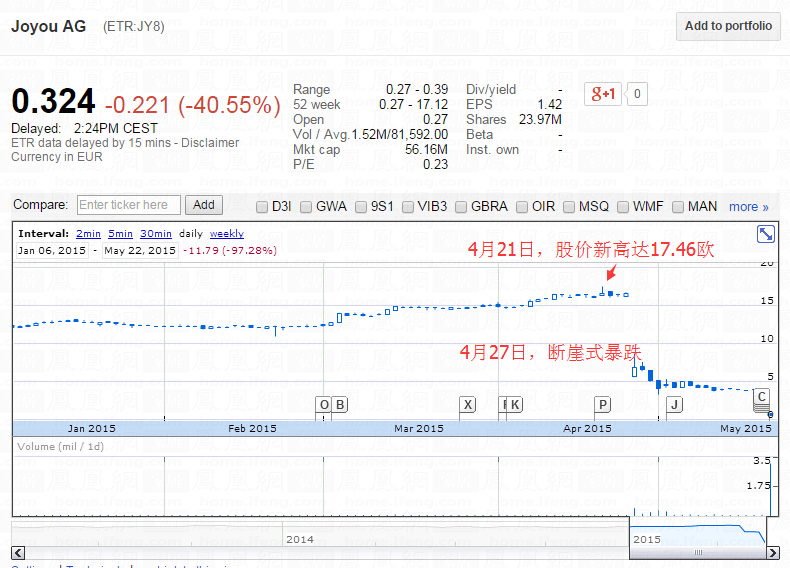Click the right scroll arrow of timeline

pyautogui.click(x=772, y=553)
